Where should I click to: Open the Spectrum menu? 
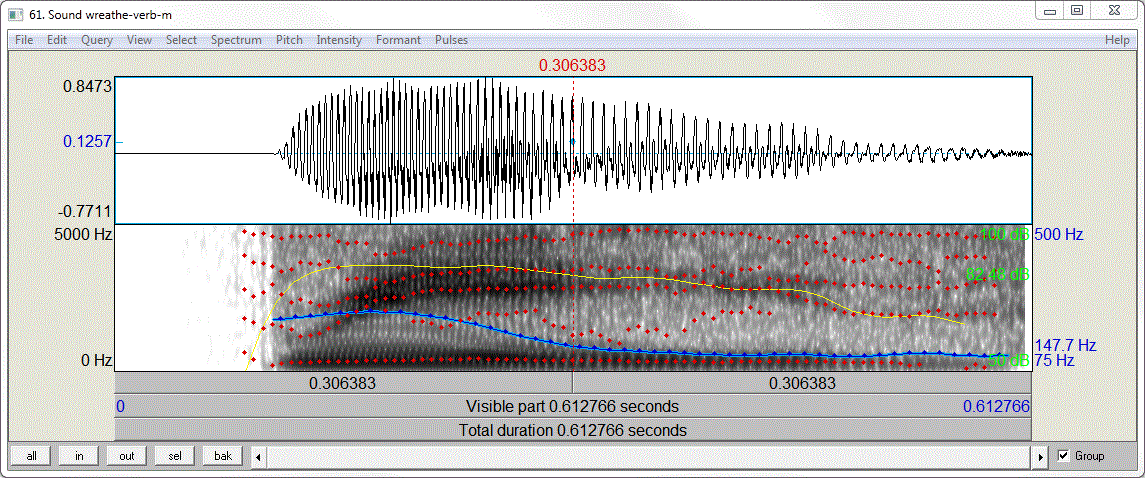pyautogui.click(x=236, y=40)
